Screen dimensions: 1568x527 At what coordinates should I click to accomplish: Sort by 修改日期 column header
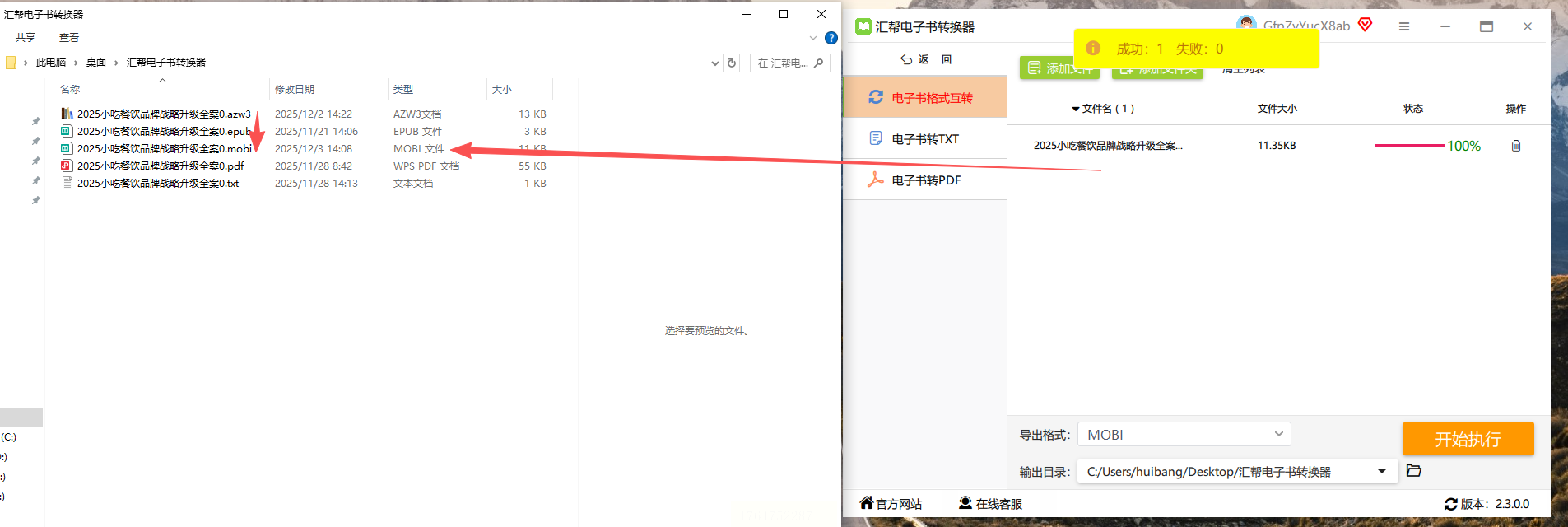coord(295,89)
